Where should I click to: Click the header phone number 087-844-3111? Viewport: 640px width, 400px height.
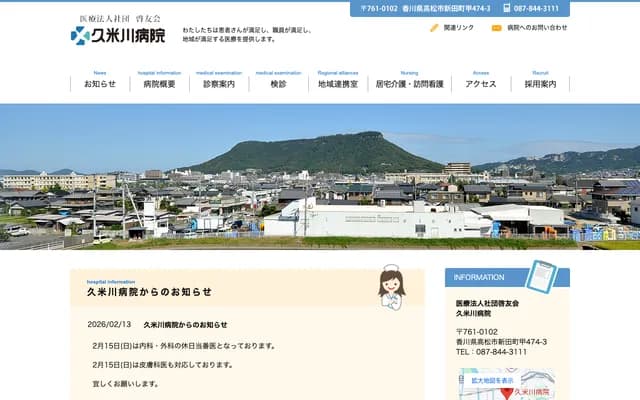[x=536, y=8]
